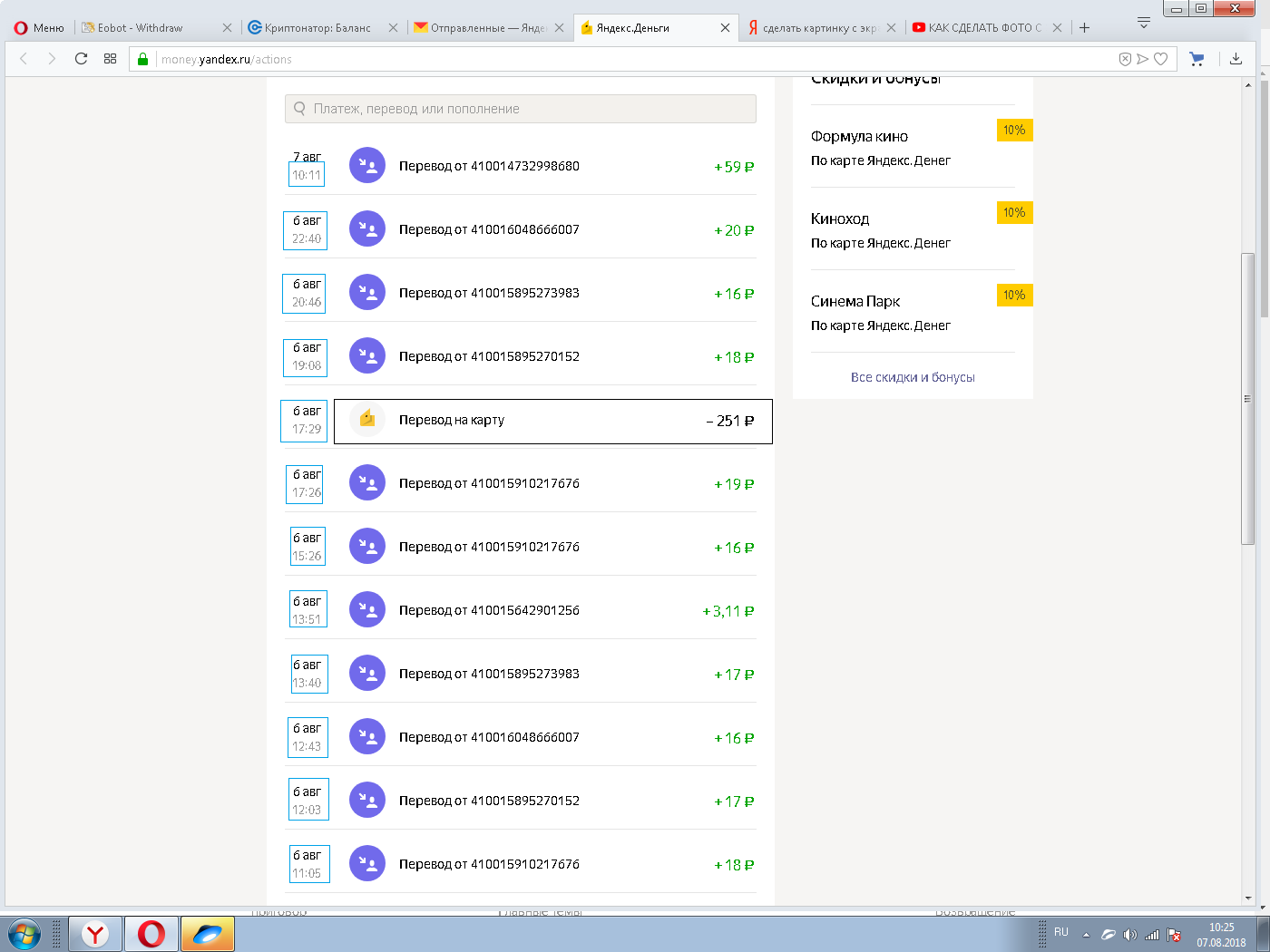
Task: Show site security info via the lock icon
Action: (142, 59)
